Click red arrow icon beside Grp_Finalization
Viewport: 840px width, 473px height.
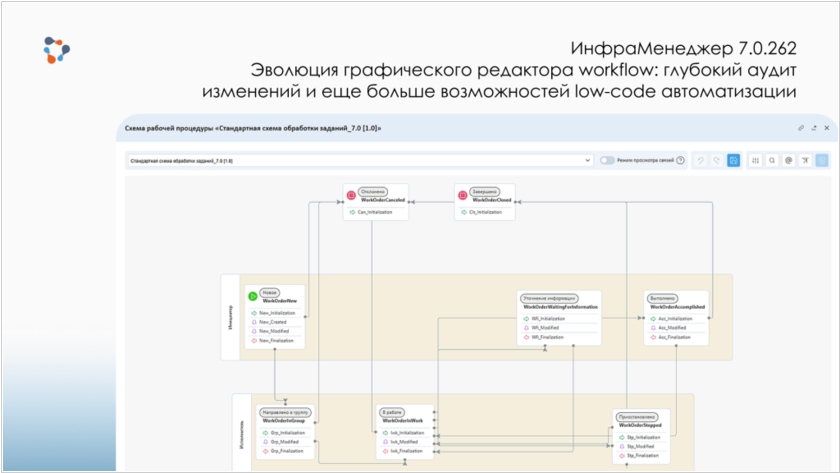(x=265, y=451)
